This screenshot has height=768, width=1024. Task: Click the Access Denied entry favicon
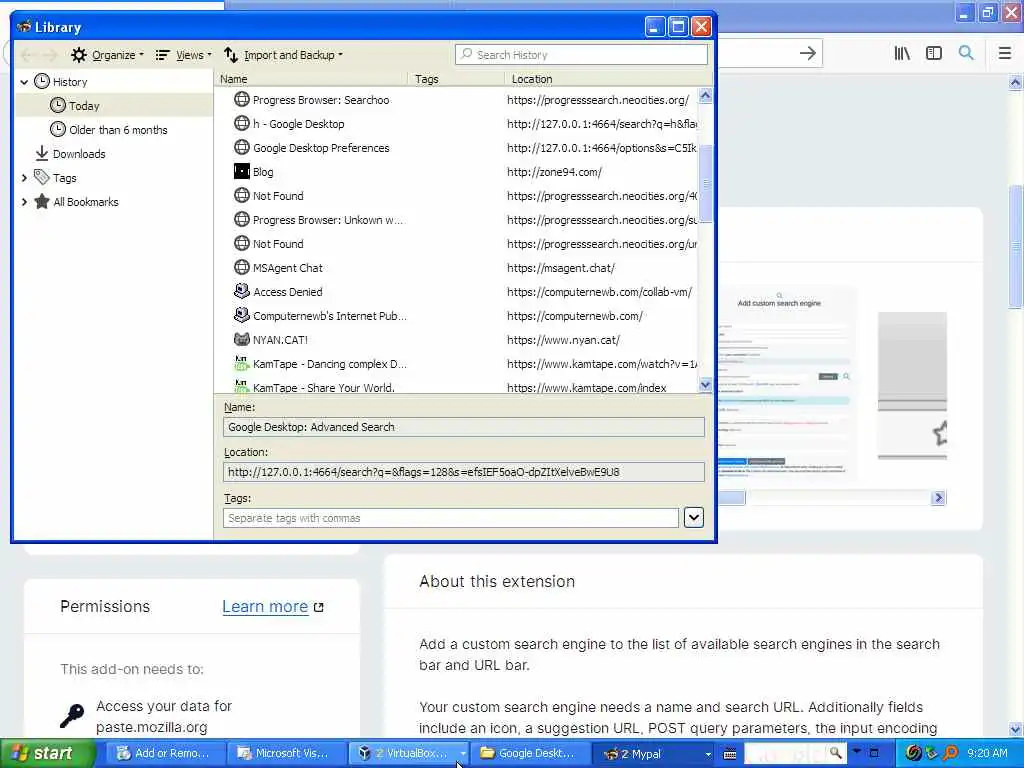[242, 291]
